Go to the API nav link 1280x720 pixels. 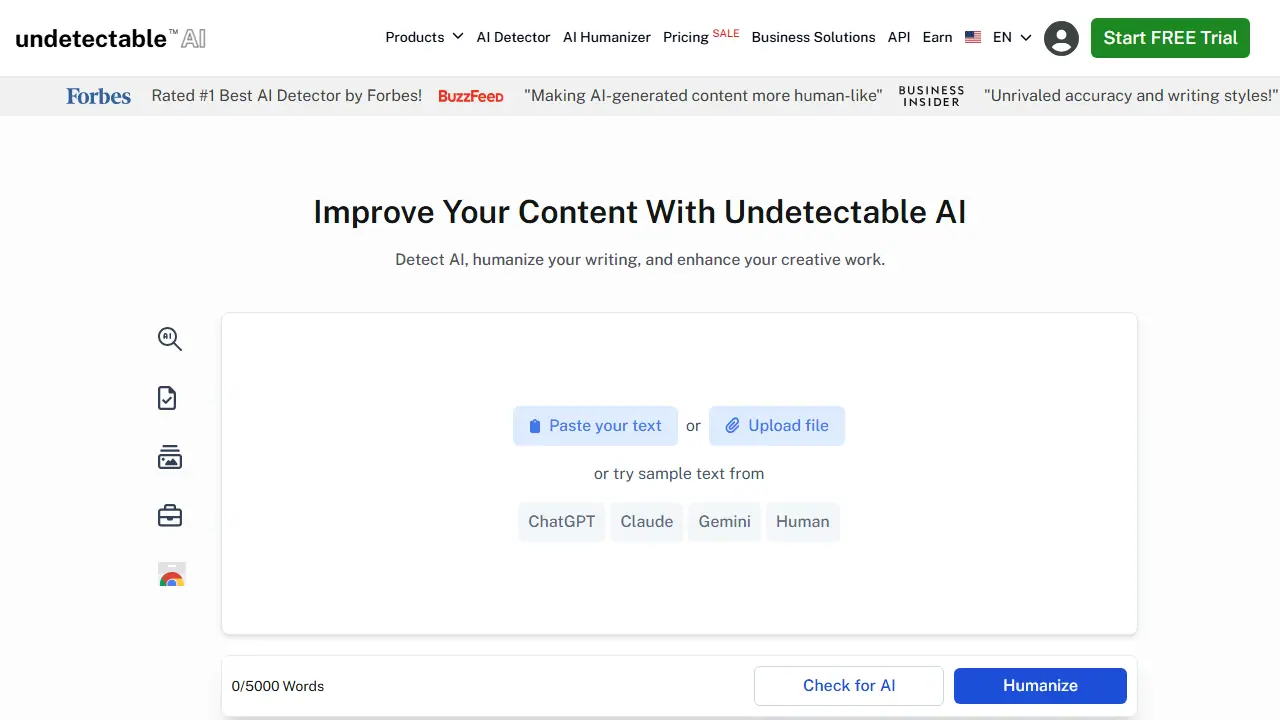tap(899, 37)
